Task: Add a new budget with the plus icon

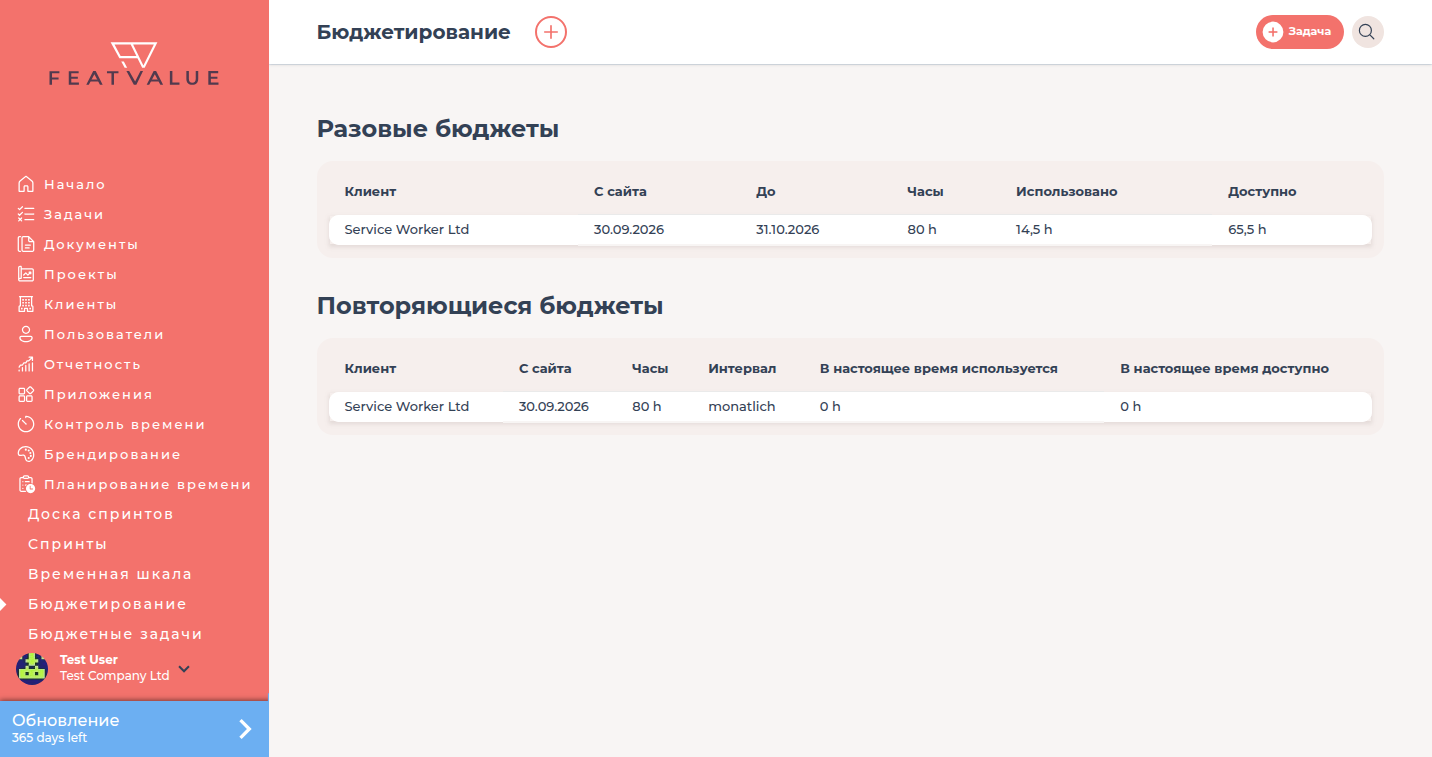Action: point(551,32)
